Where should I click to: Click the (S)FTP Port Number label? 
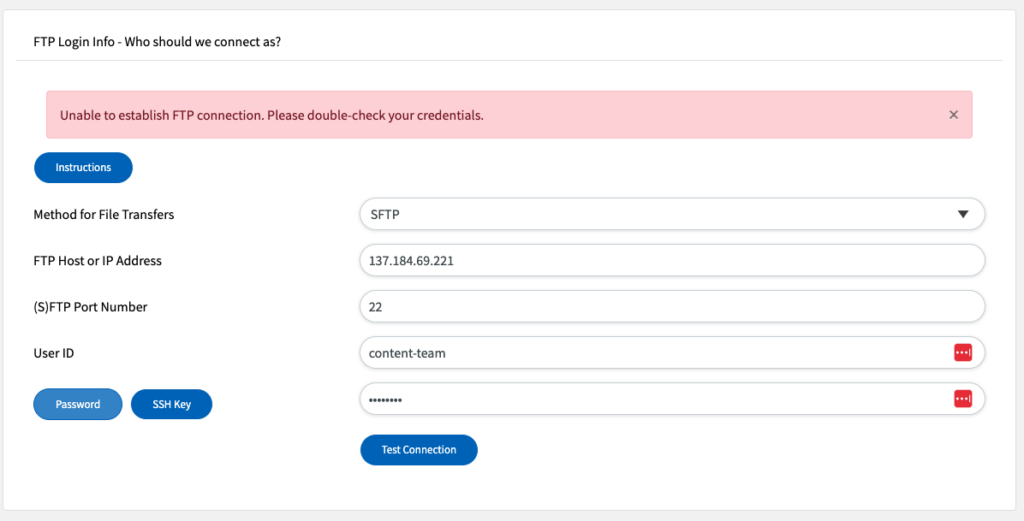90,307
